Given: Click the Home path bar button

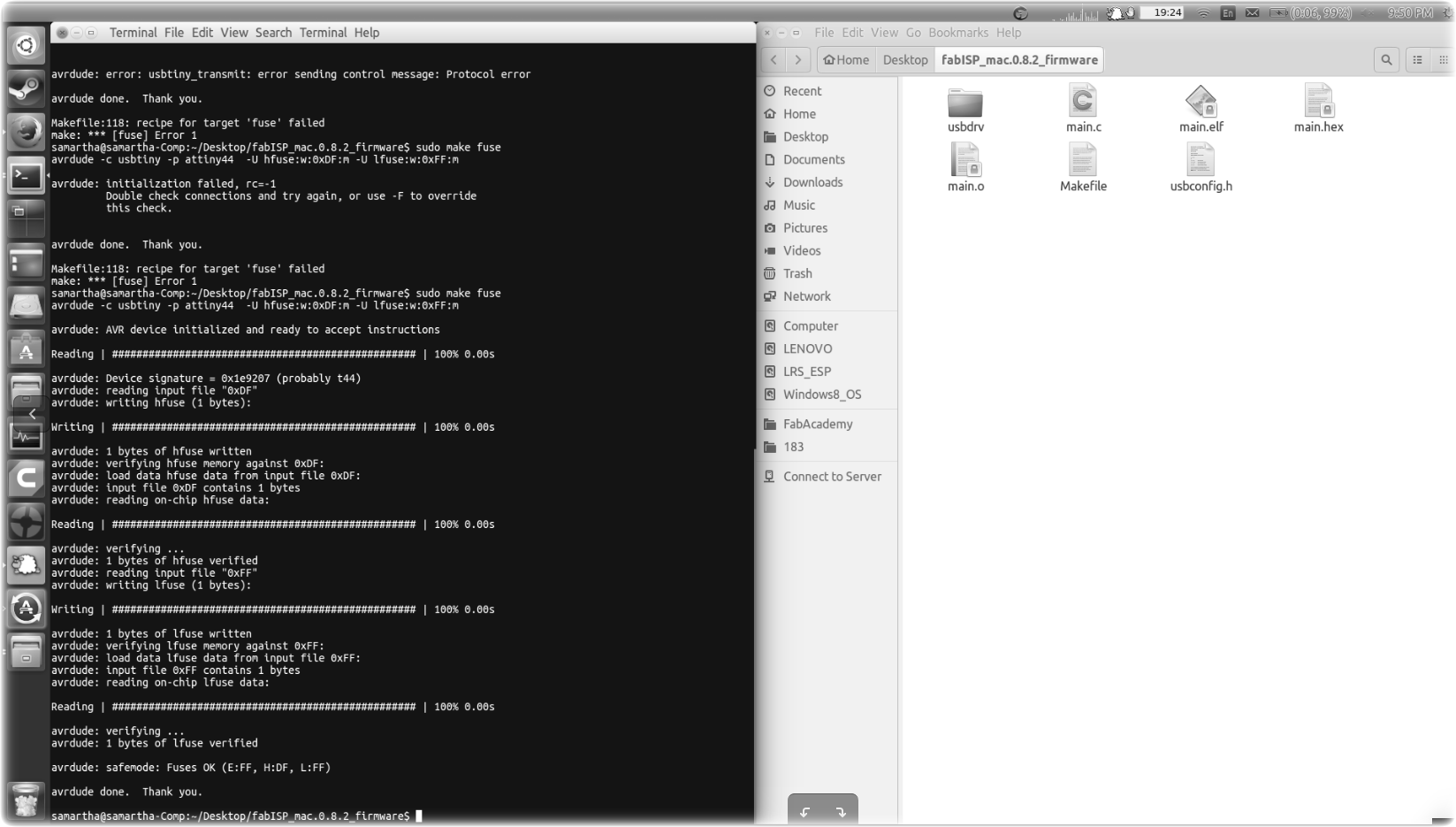Looking at the screenshot, I should click(846, 60).
